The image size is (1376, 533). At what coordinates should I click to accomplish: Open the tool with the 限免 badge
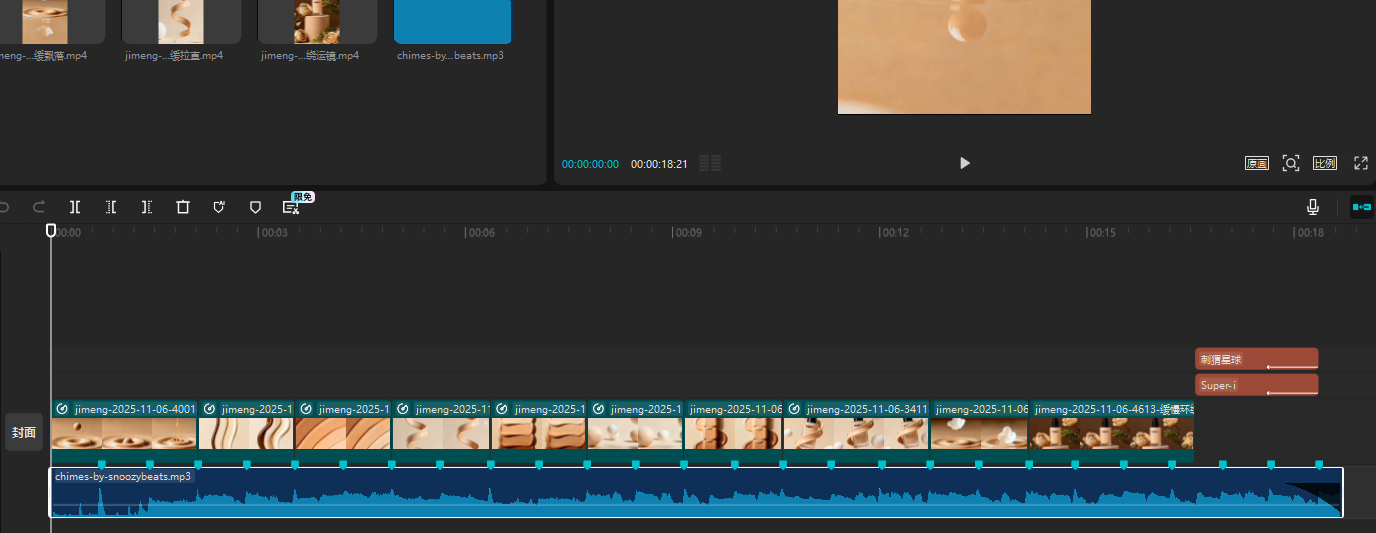[291, 207]
